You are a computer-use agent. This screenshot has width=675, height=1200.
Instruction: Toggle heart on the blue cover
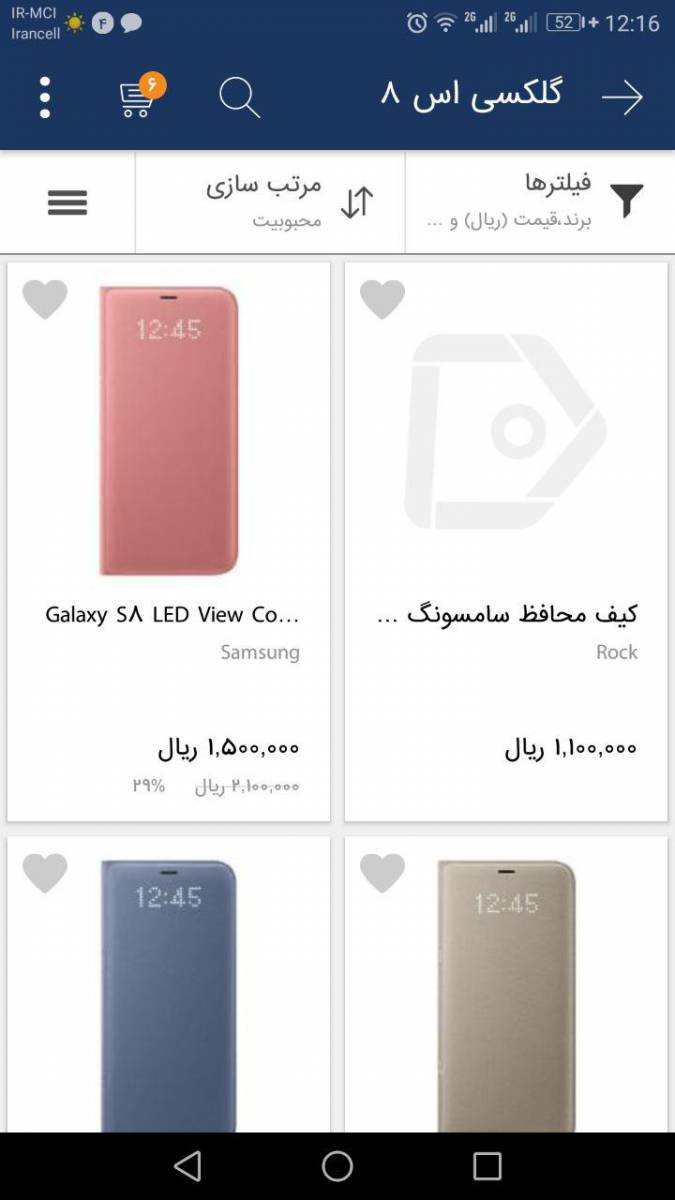click(x=45, y=873)
